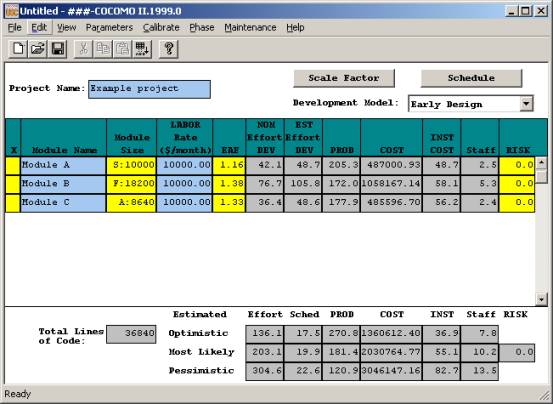Click Most Likely effort value 203.1
This screenshot has height=404, width=553.
[x=265, y=352]
